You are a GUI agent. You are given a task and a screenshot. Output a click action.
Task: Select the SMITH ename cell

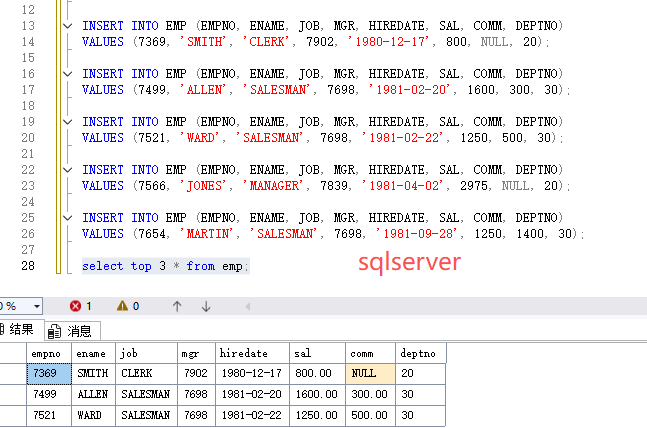click(93, 374)
